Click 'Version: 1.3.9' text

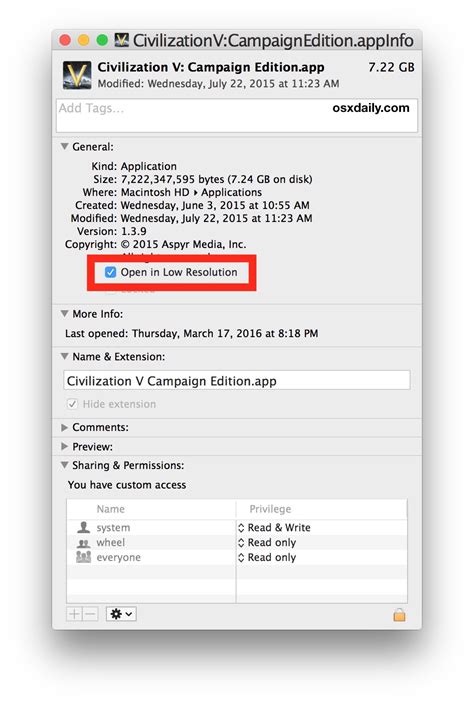(x=112, y=231)
